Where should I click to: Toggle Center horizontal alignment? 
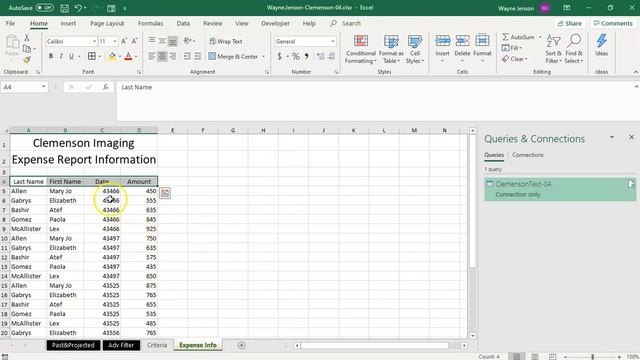coord(162,56)
